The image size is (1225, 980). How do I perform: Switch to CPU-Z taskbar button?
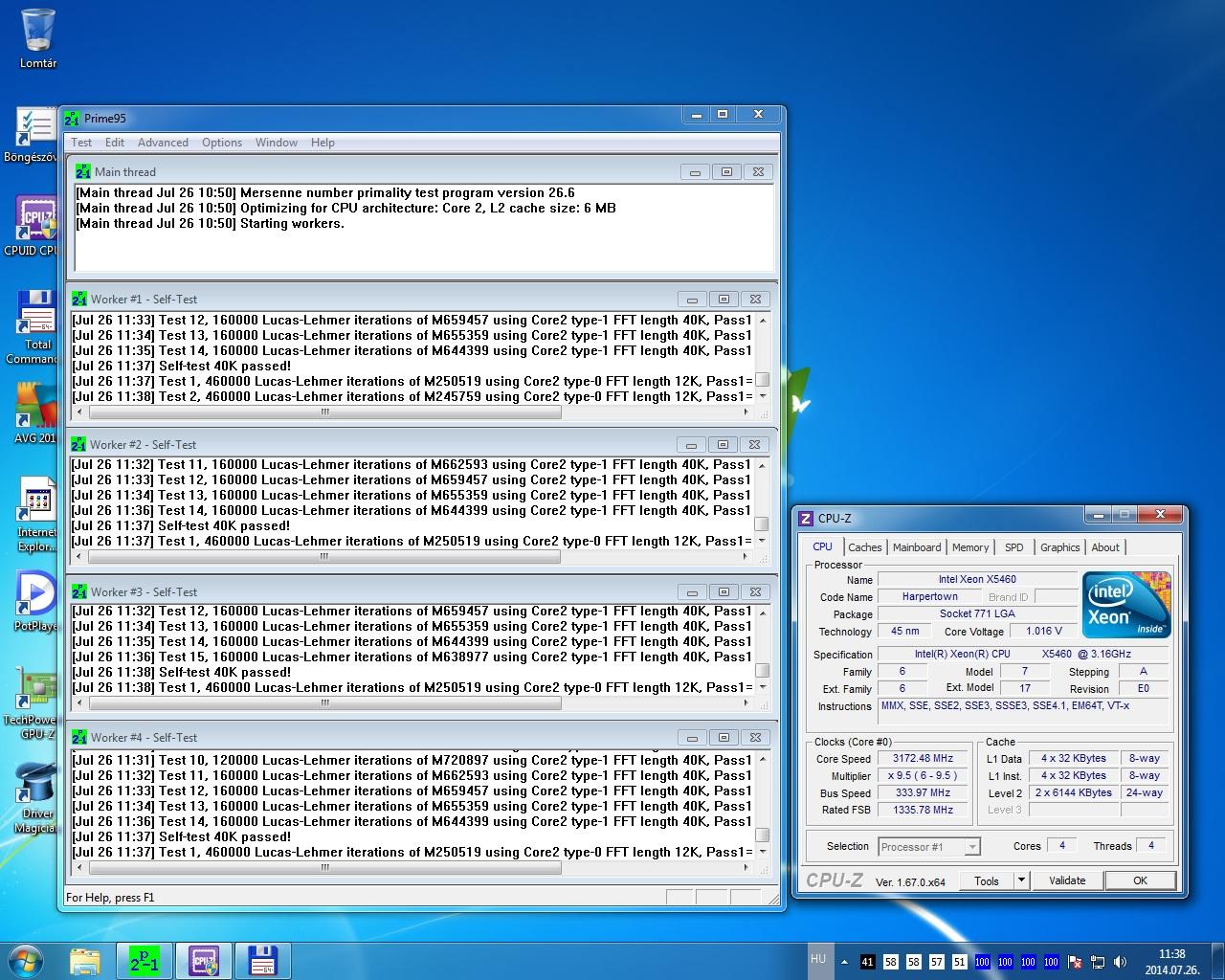coord(203,961)
